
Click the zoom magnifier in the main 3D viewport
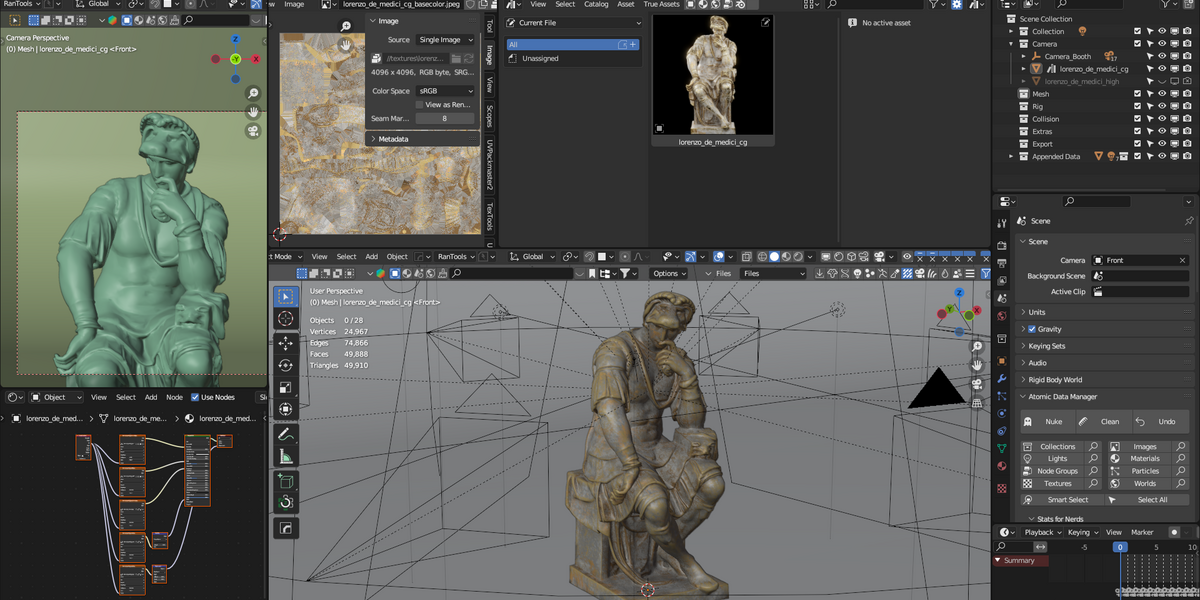(x=977, y=347)
